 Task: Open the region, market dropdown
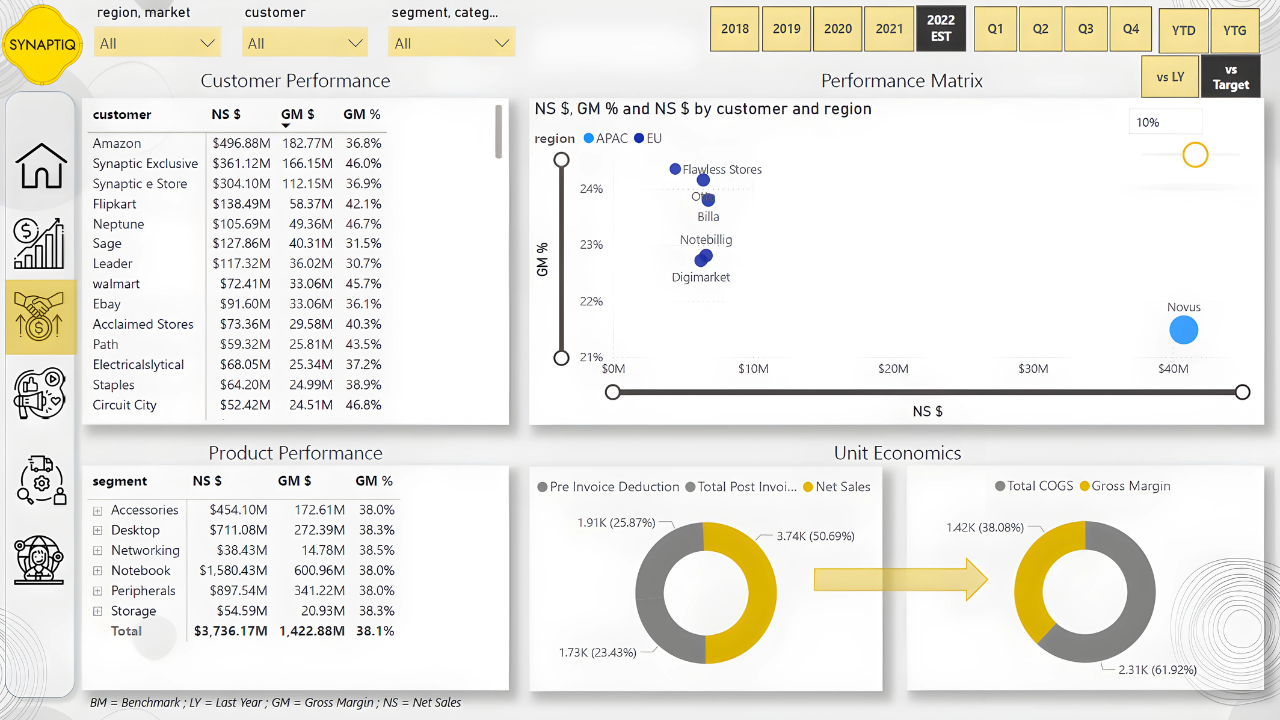click(157, 43)
